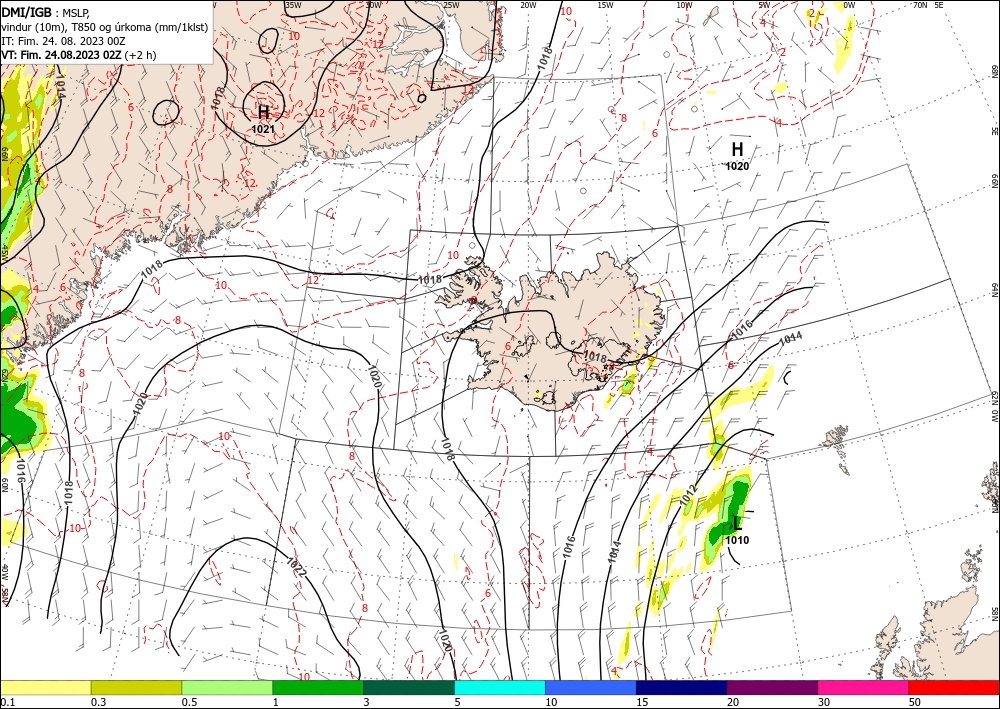Click the navy 15–20 legend swatch
This screenshot has height=709, width=1000.
682,688
